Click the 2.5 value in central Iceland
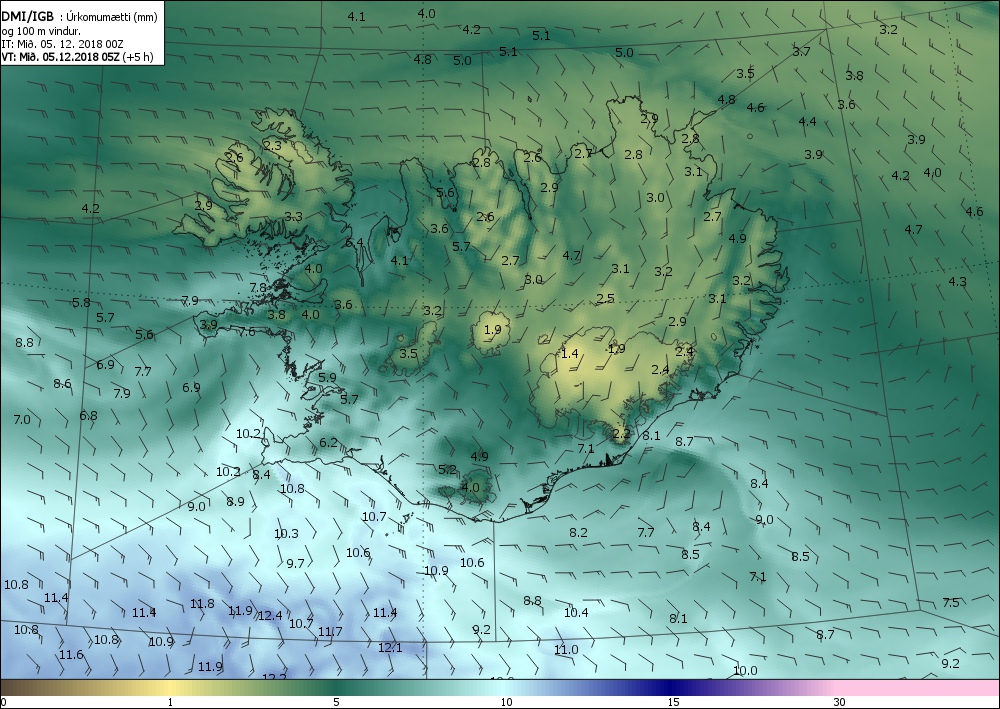 [605, 298]
